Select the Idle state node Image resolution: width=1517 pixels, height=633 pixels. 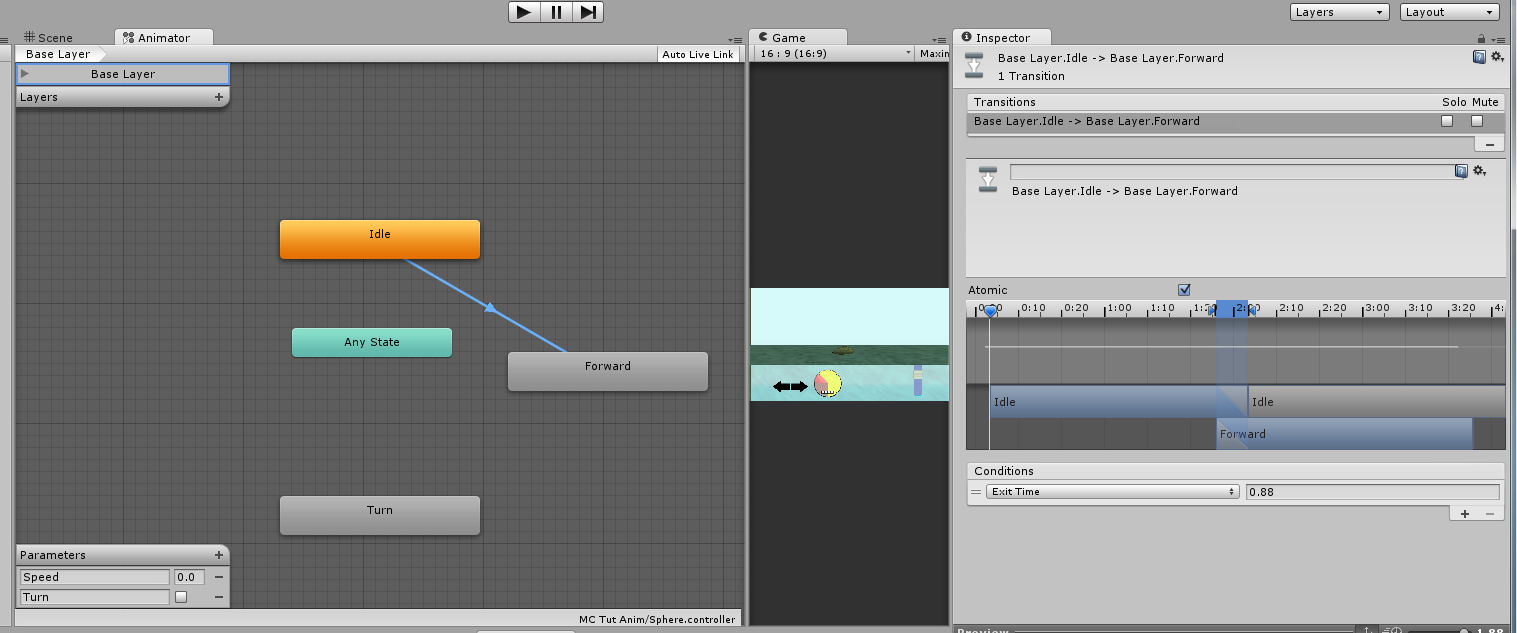[380, 239]
